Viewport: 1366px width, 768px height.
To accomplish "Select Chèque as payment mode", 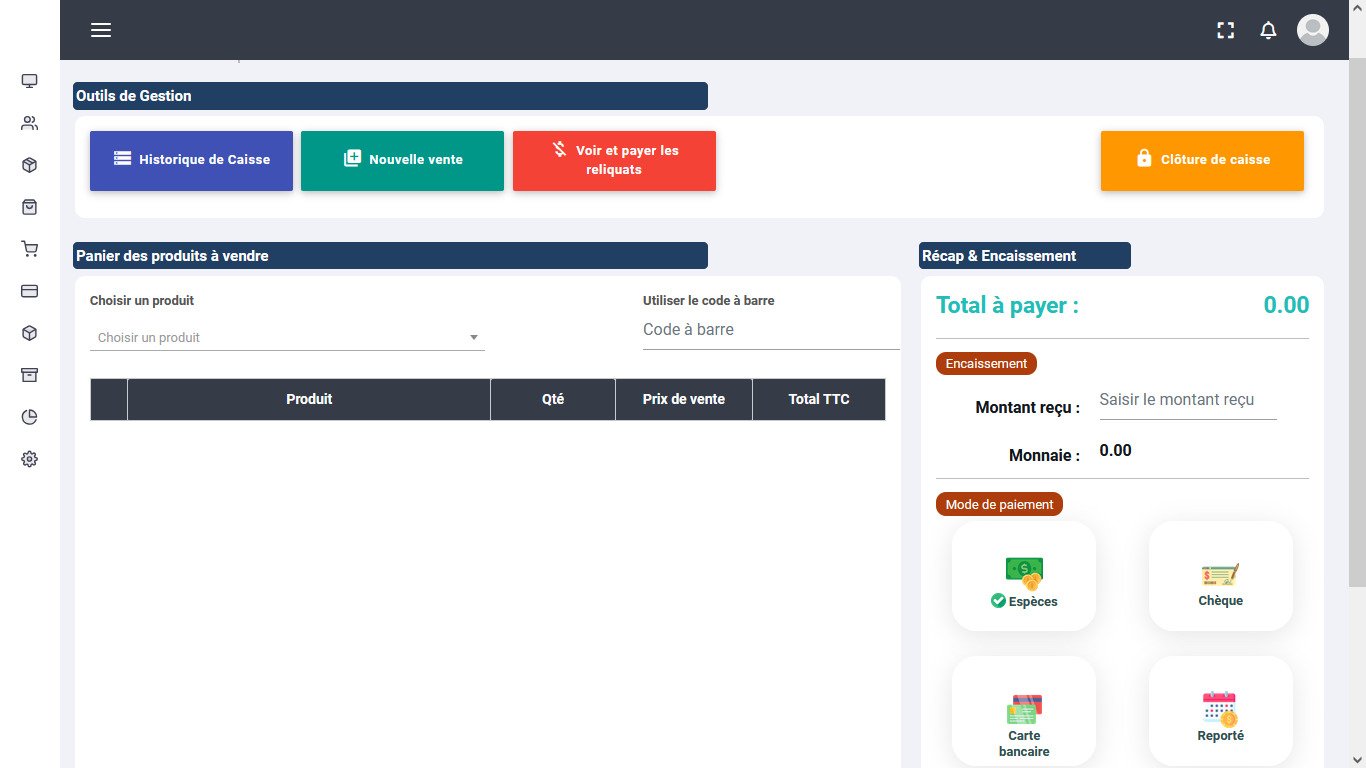I will pyautogui.click(x=1220, y=575).
